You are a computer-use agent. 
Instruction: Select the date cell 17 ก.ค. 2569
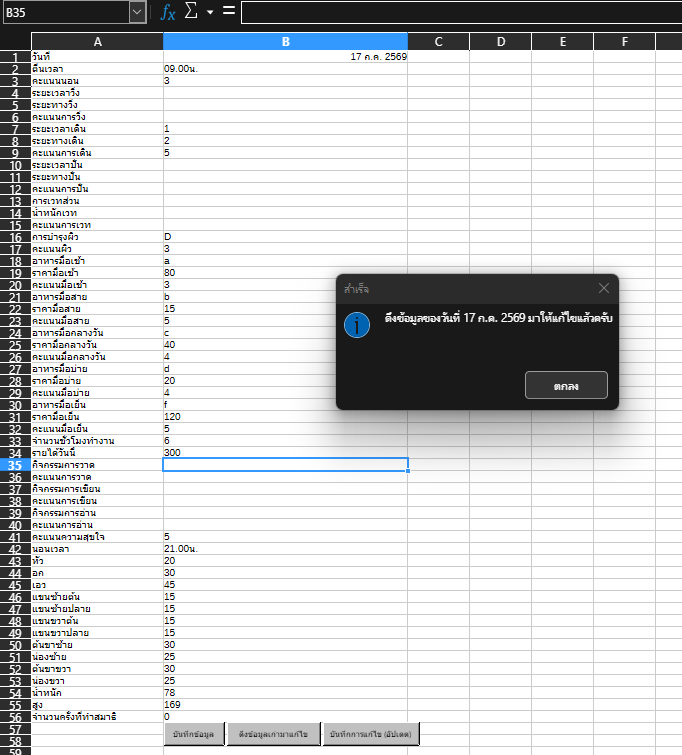pos(286,57)
